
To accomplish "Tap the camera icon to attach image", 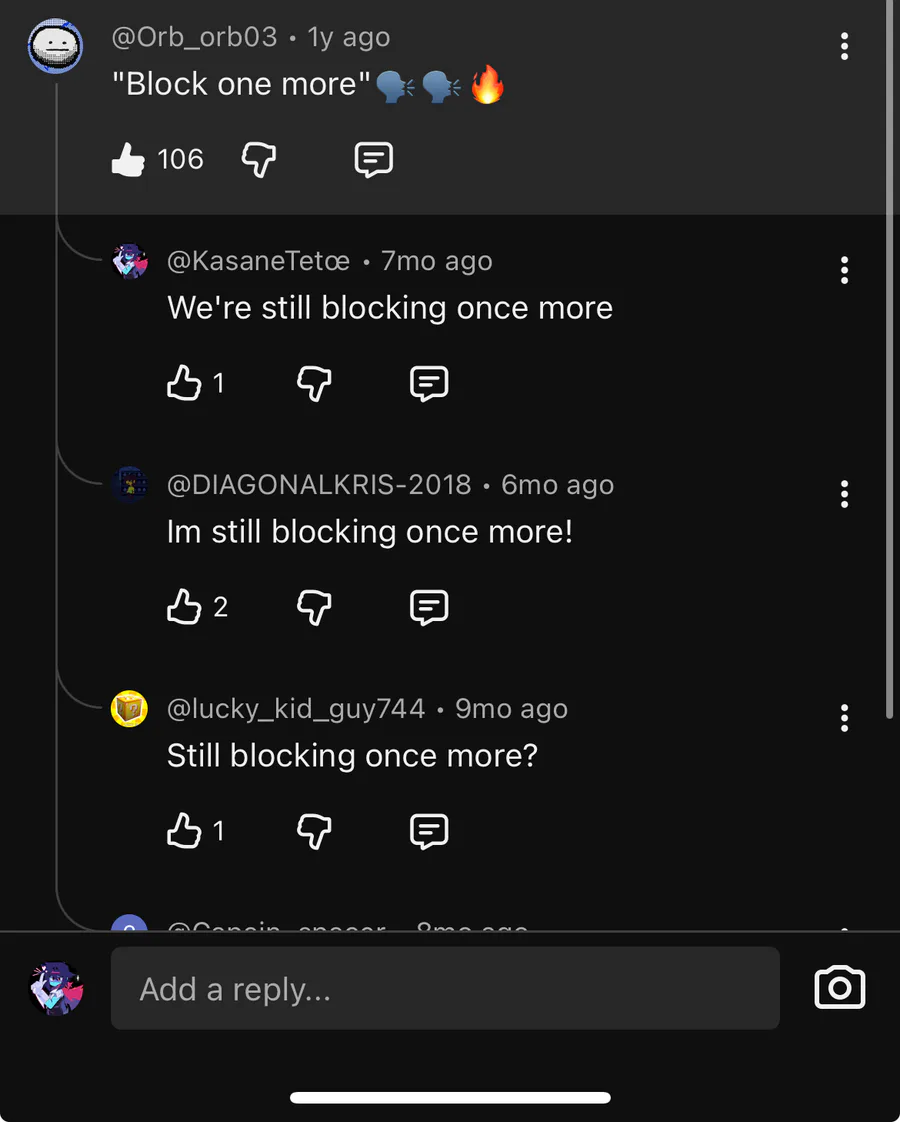I will 840,988.
